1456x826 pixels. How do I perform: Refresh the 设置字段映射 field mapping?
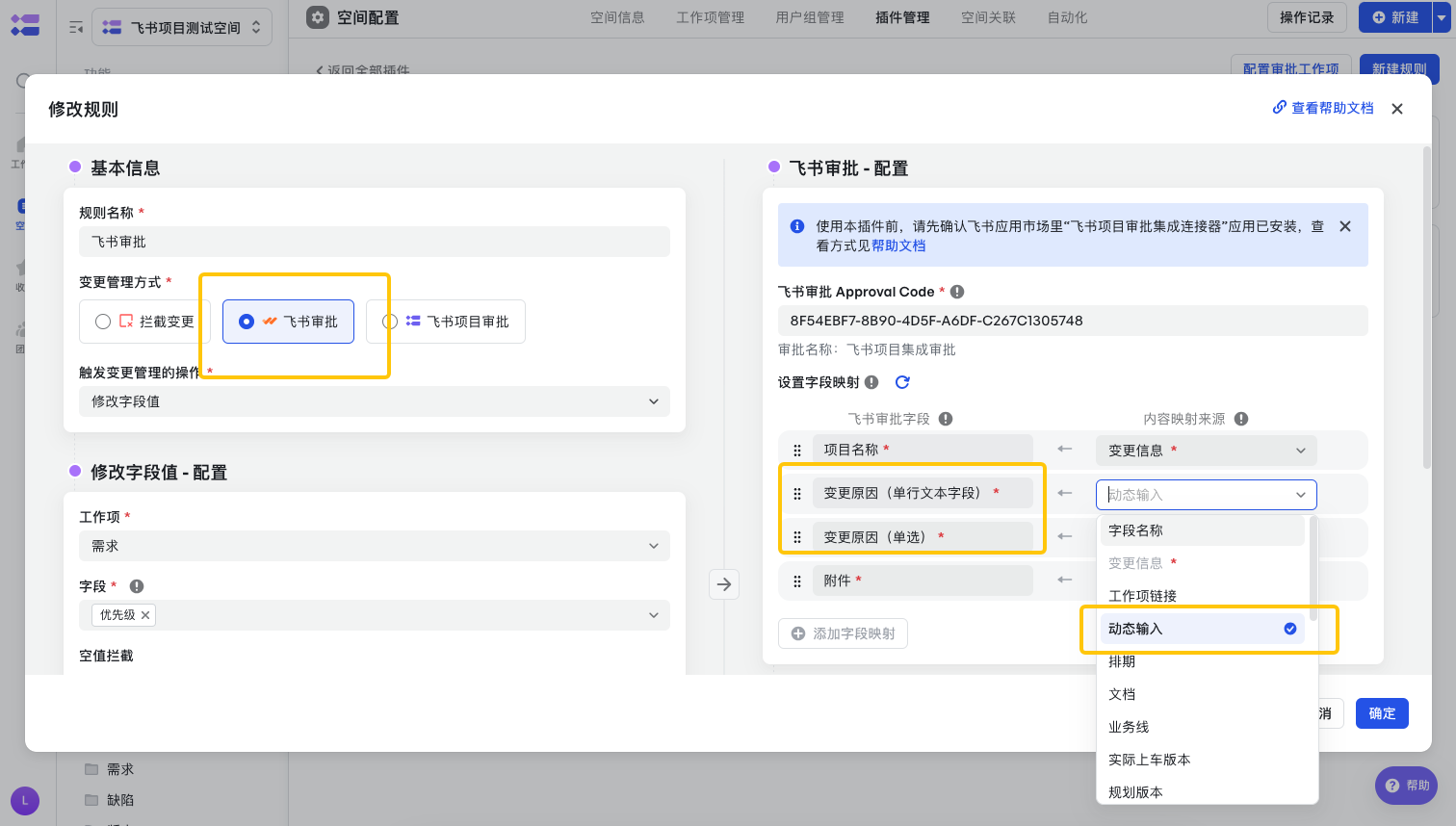click(902, 382)
